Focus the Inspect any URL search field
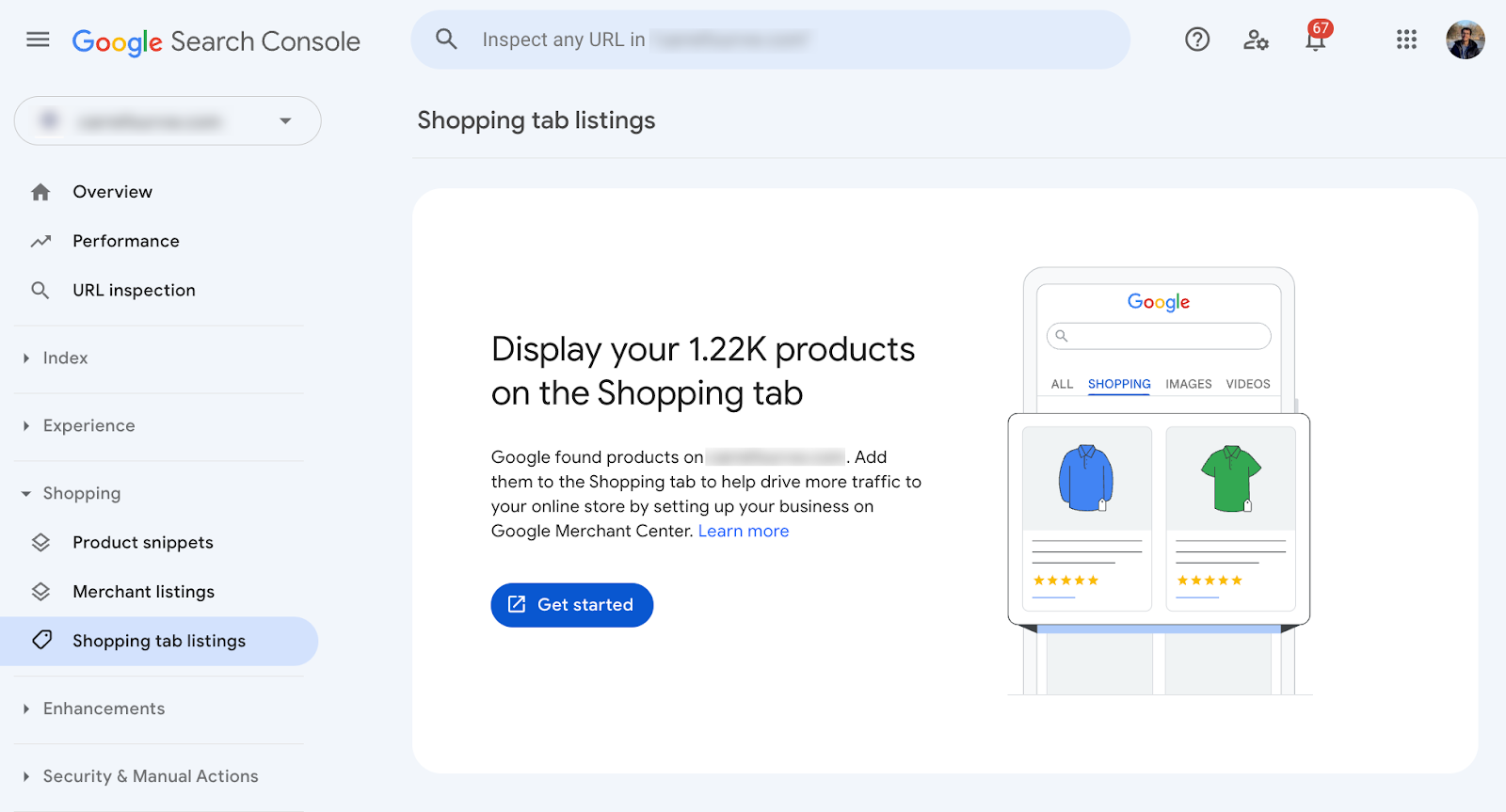The image size is (1506, 812). (x=770, y=40)
